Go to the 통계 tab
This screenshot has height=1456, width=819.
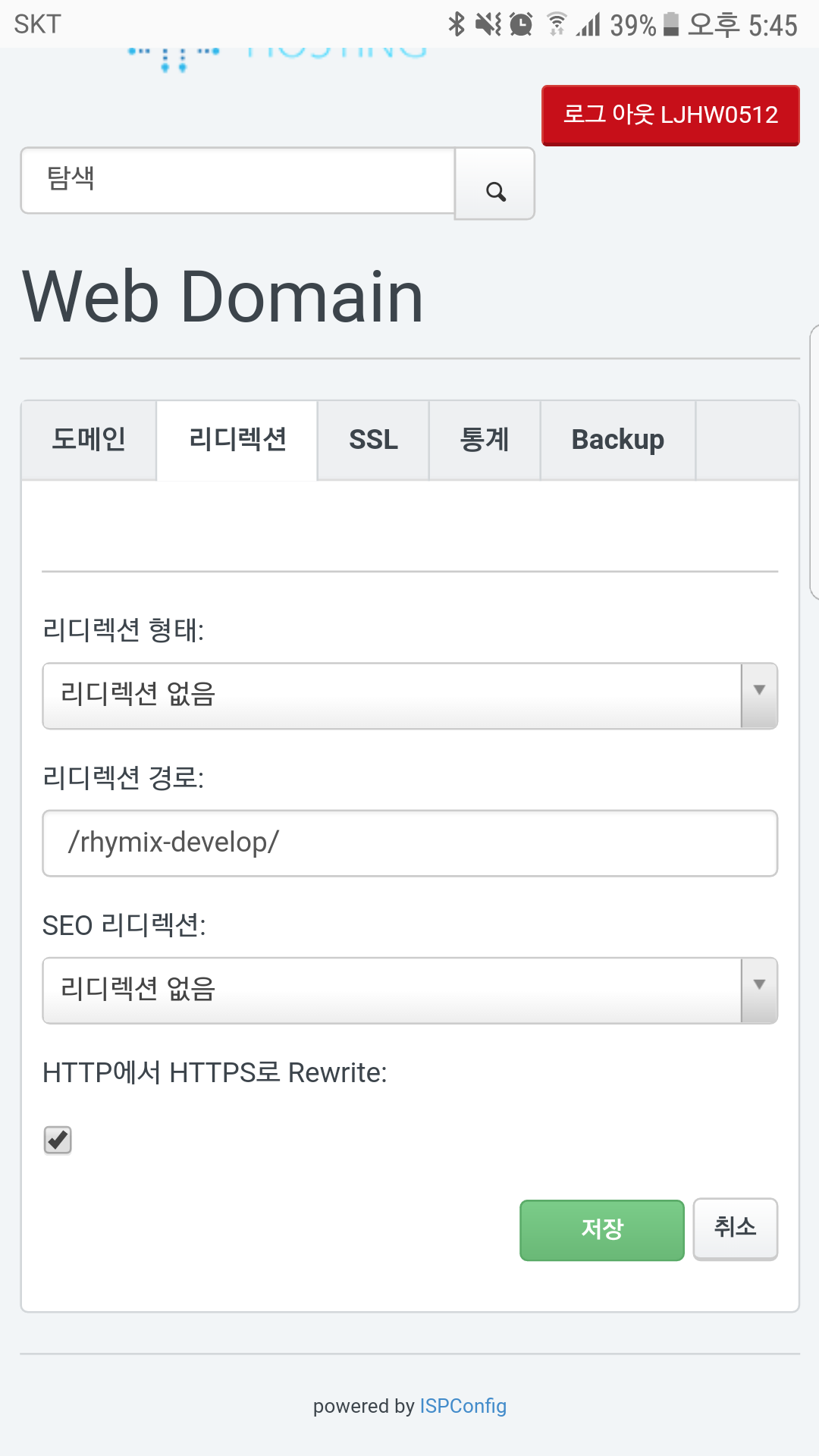pyautogui.click(x=485, y=440)
